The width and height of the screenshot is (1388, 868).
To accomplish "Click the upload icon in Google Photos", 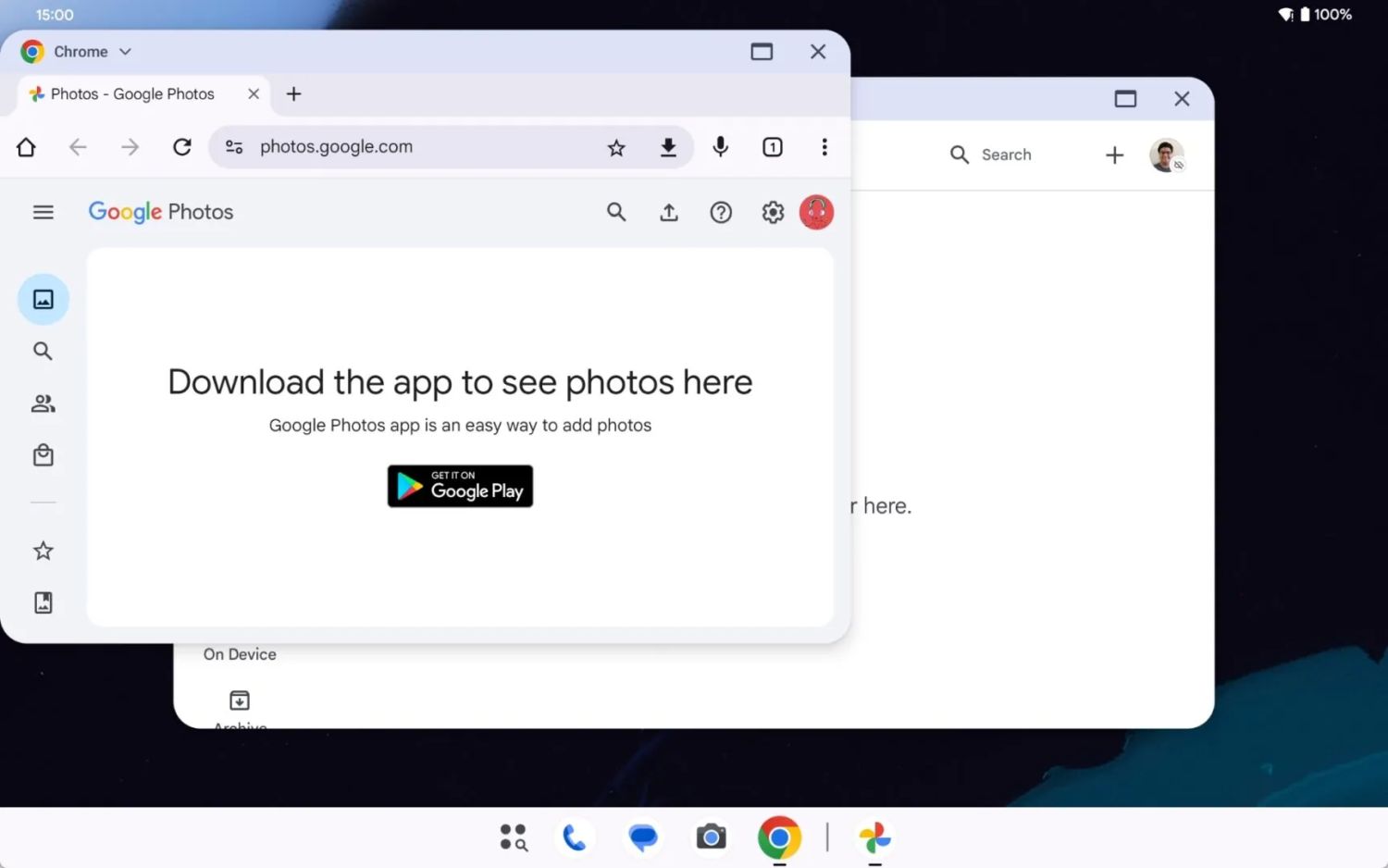I will pos(668,213).
